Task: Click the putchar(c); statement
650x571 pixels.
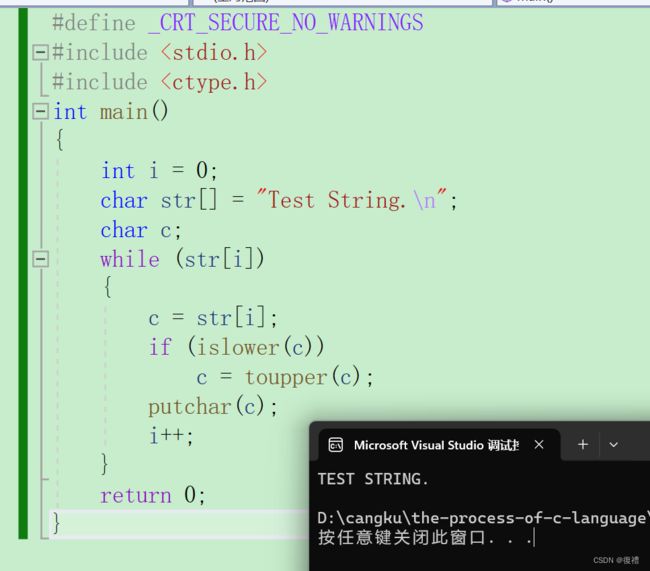Action: tap(213, 406)
